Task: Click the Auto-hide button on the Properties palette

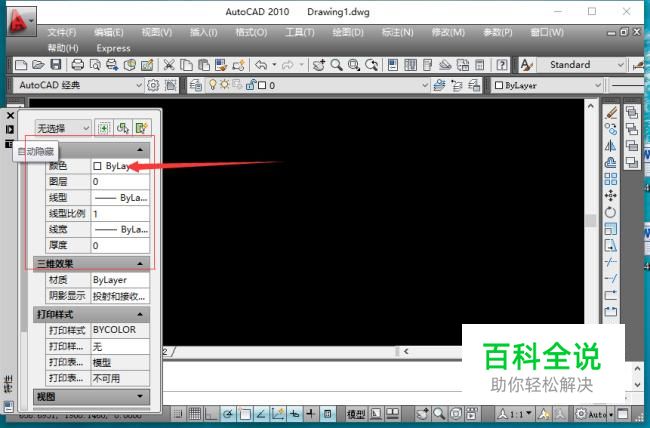Action: point(10,129)
